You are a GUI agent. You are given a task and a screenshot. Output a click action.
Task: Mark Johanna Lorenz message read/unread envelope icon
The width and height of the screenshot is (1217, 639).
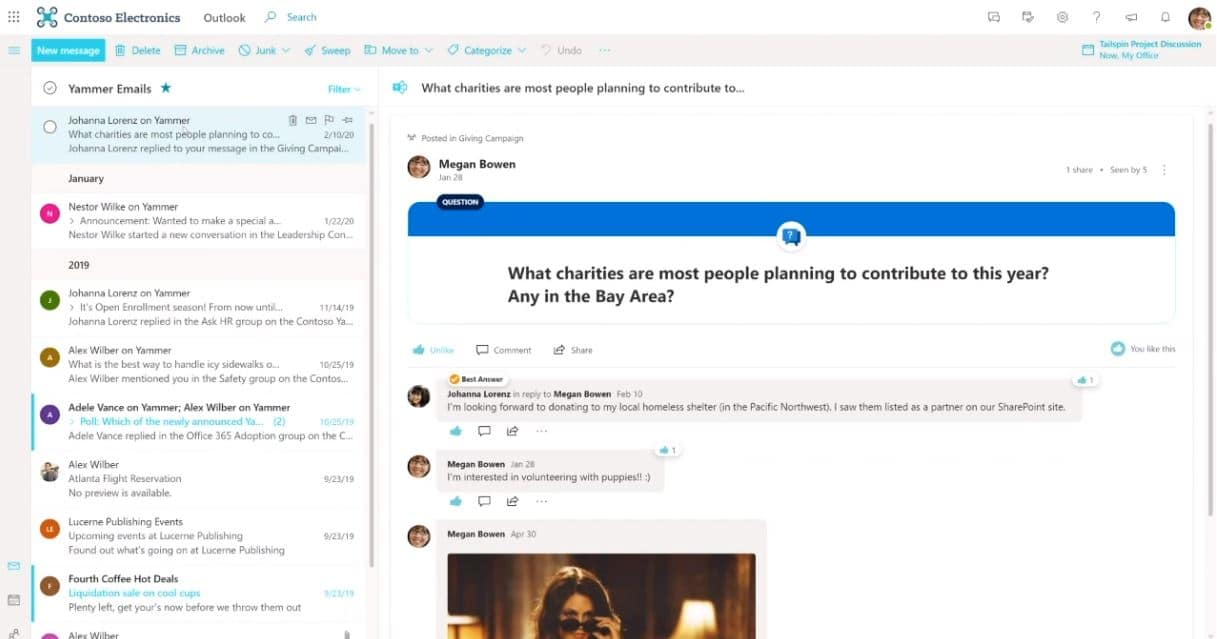[311, 120]
